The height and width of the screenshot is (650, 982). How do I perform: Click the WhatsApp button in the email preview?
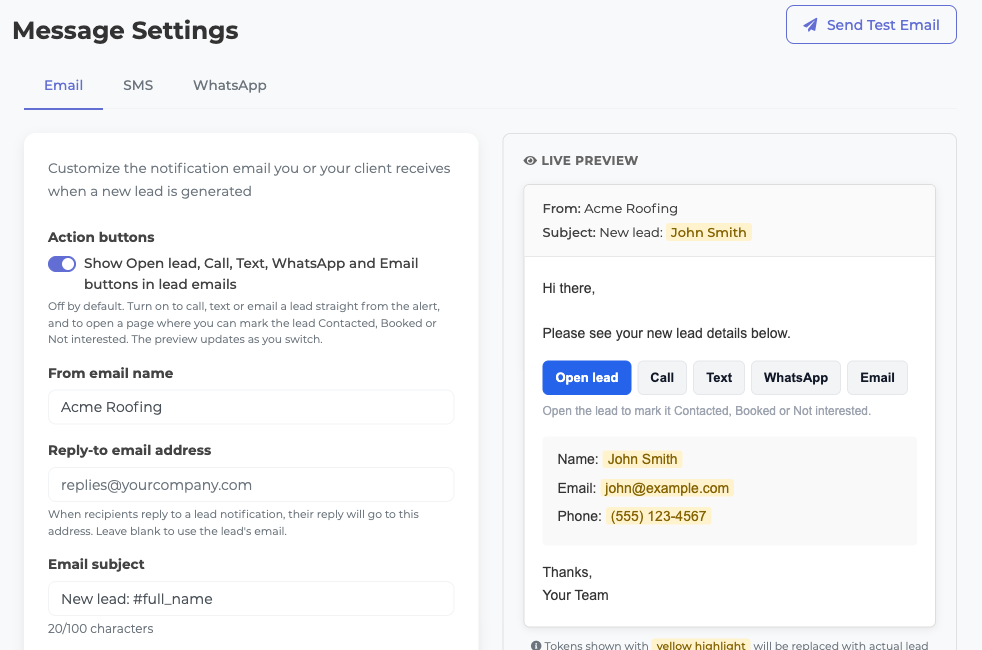point(796,378)
